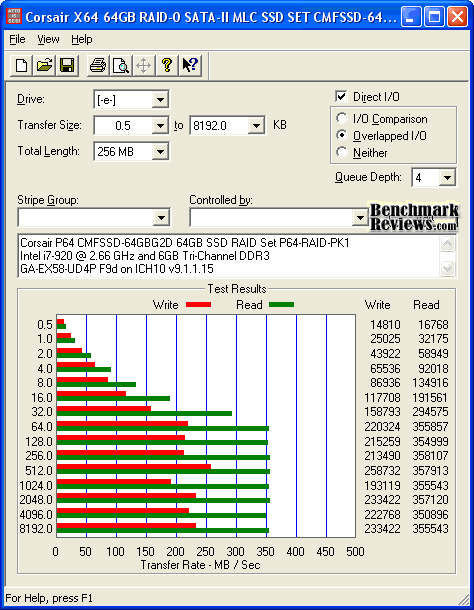Click inside the description text box
The width and height of the screenshot is (474, 610).
click(230, 256)
